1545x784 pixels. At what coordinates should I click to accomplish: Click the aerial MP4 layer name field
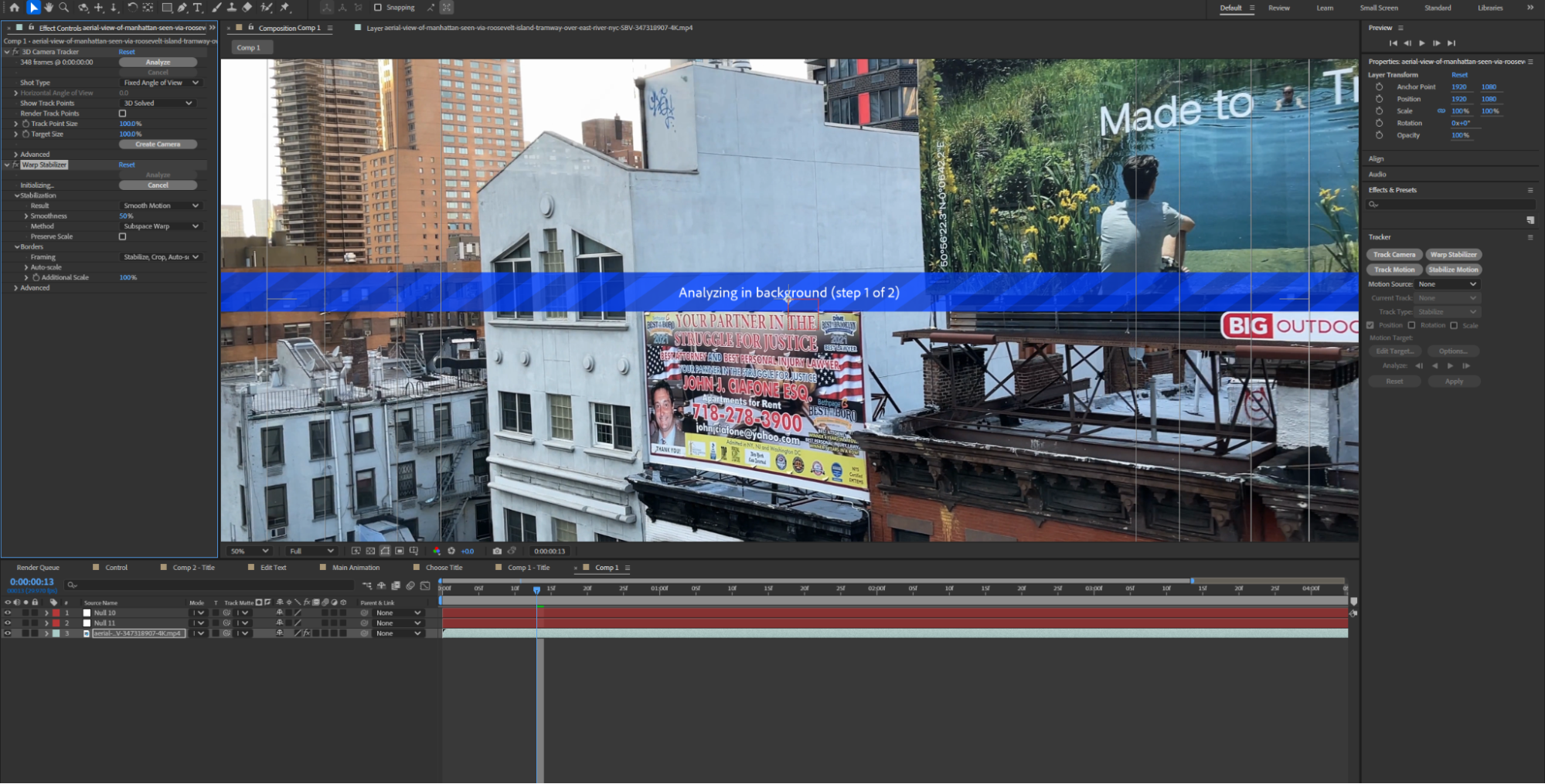pyautogui.click(x=137, y=633)
